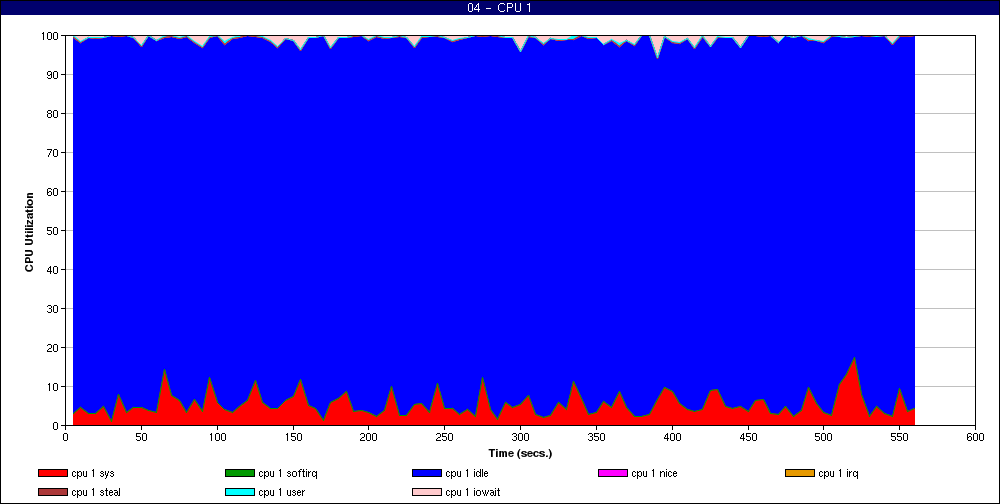Image resolution: width=1000 pixels, height=504 pixels.
Task: Select the 'cpu 1 steal' legend label
Action: pyautogui.click(x=96, y=493)
